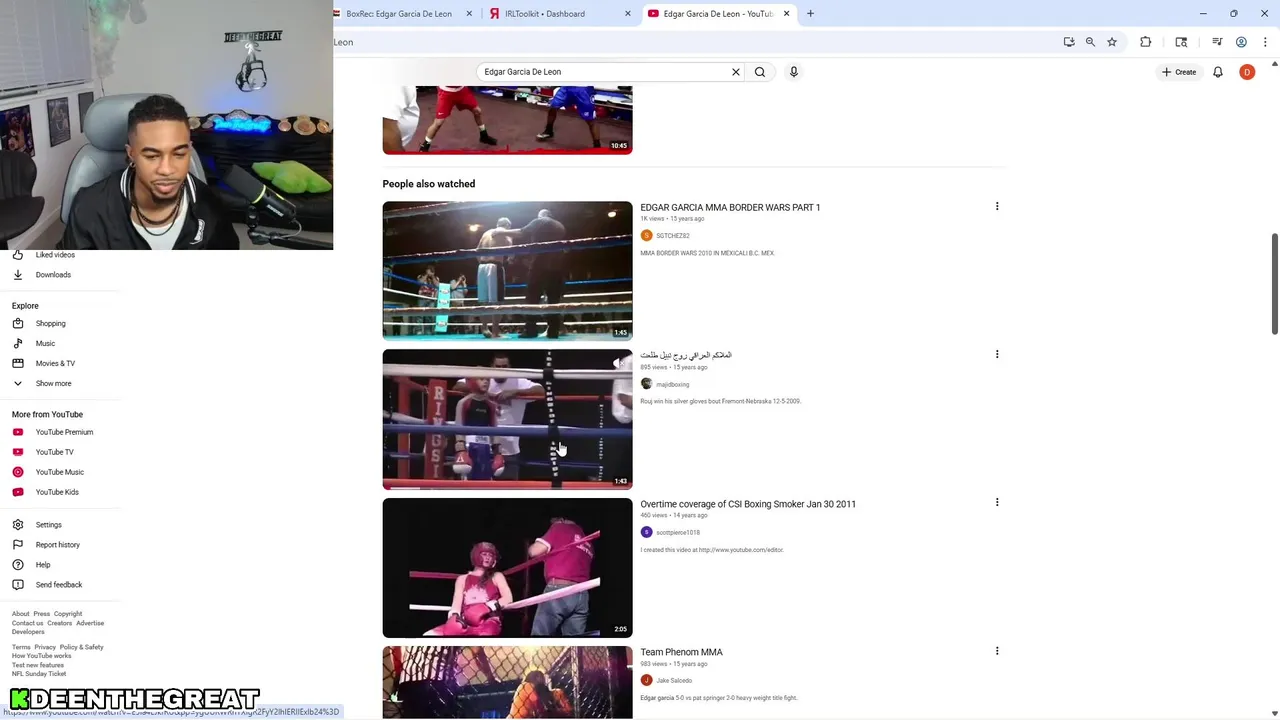Image resolution: width=1280 pixels, height=720 pixels.
Task: Open Team Phenom MMA video title
Action: click(x=681, y=652)
